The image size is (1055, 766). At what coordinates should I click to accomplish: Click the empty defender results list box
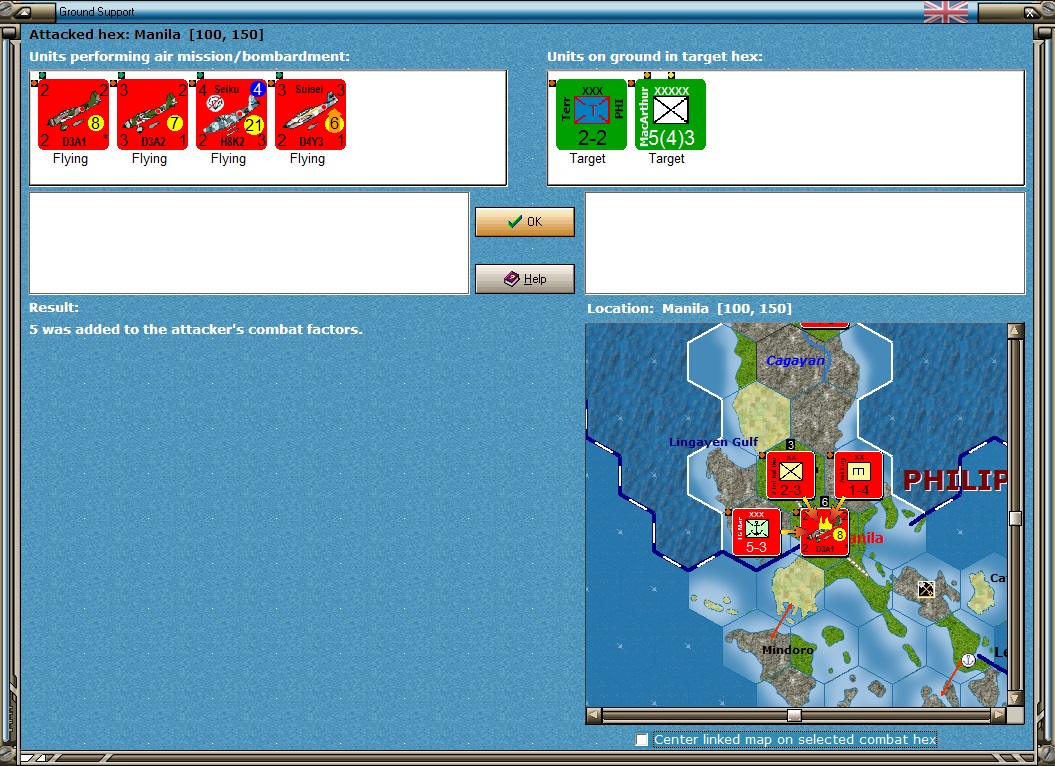(805, 243)
